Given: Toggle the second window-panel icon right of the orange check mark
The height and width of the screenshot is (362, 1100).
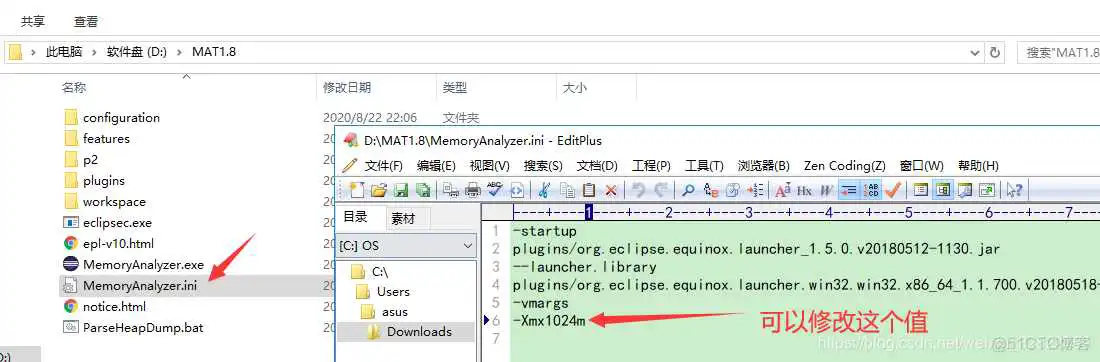Looking at the screenshot, I should pyautogui.click(x=942, y=189).
